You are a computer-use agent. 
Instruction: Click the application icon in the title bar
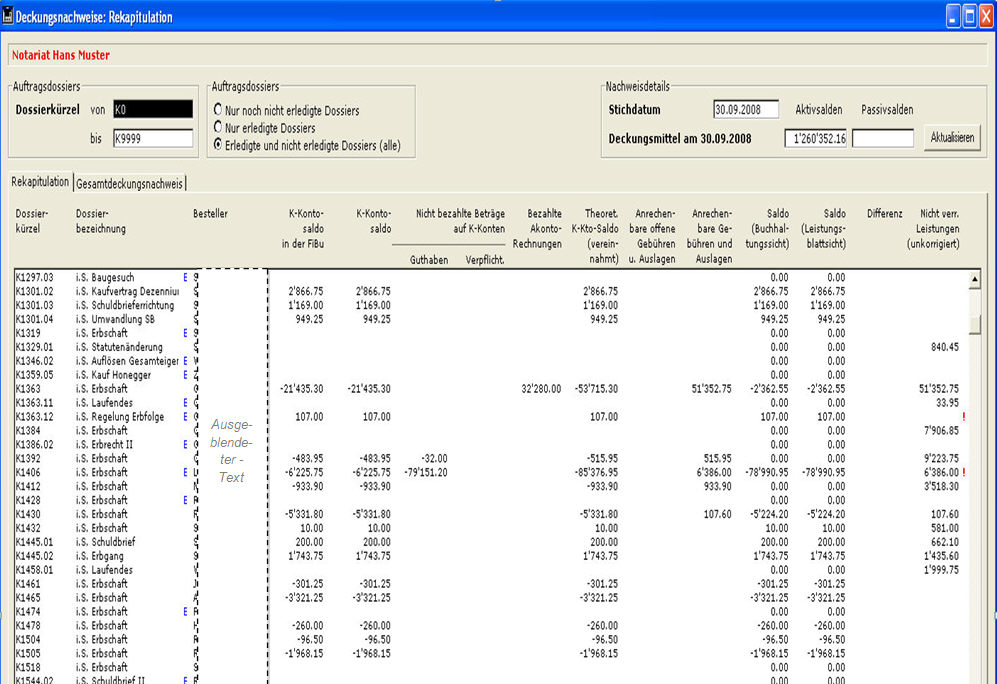click(8, 16)
